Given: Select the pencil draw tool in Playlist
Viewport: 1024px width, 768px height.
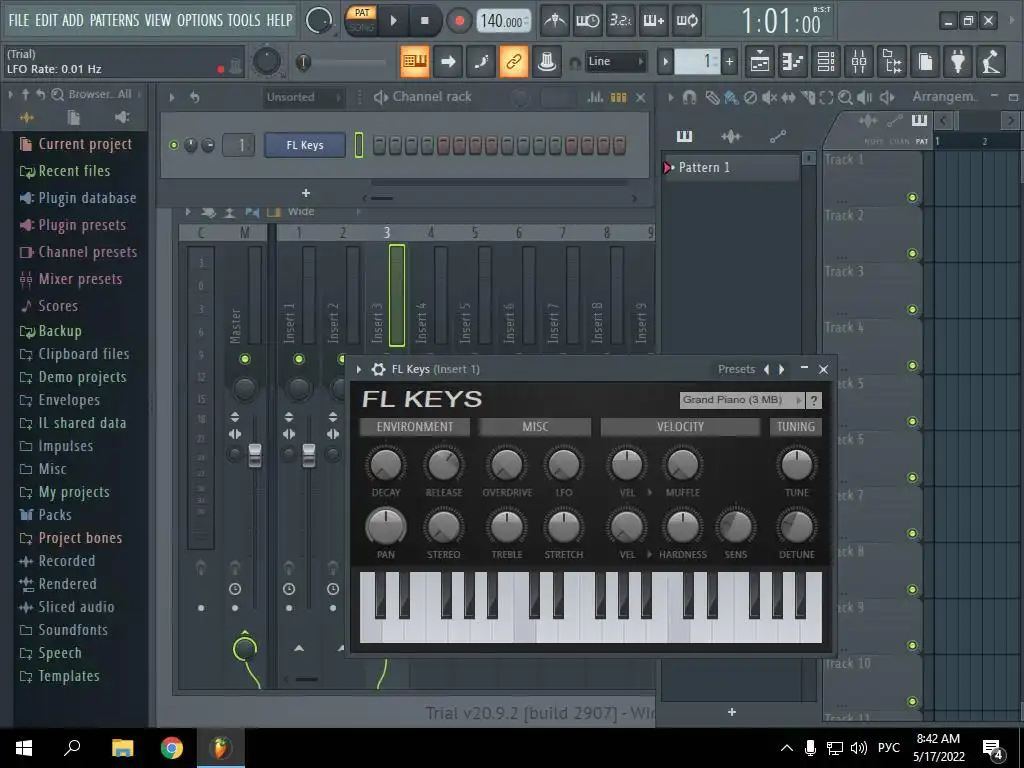Looking at the screenshot, I should click(x=712, y=98).
